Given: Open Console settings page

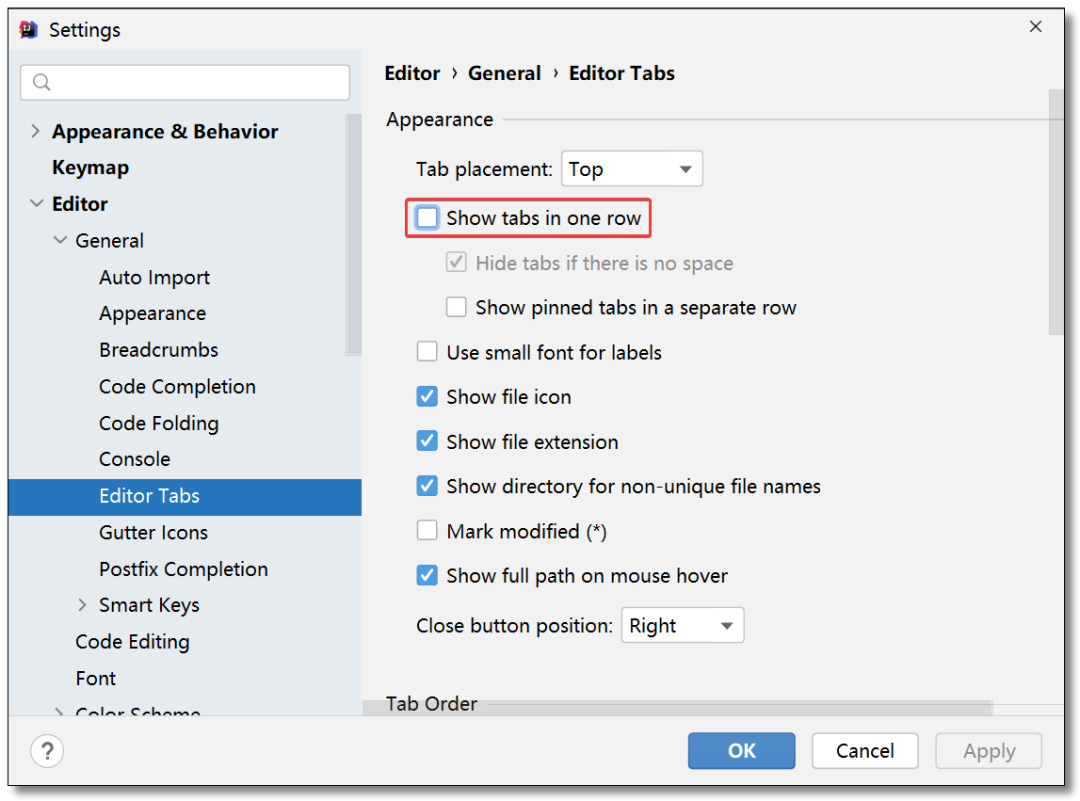Looking at the screenshot, I should tap(134, 459).
